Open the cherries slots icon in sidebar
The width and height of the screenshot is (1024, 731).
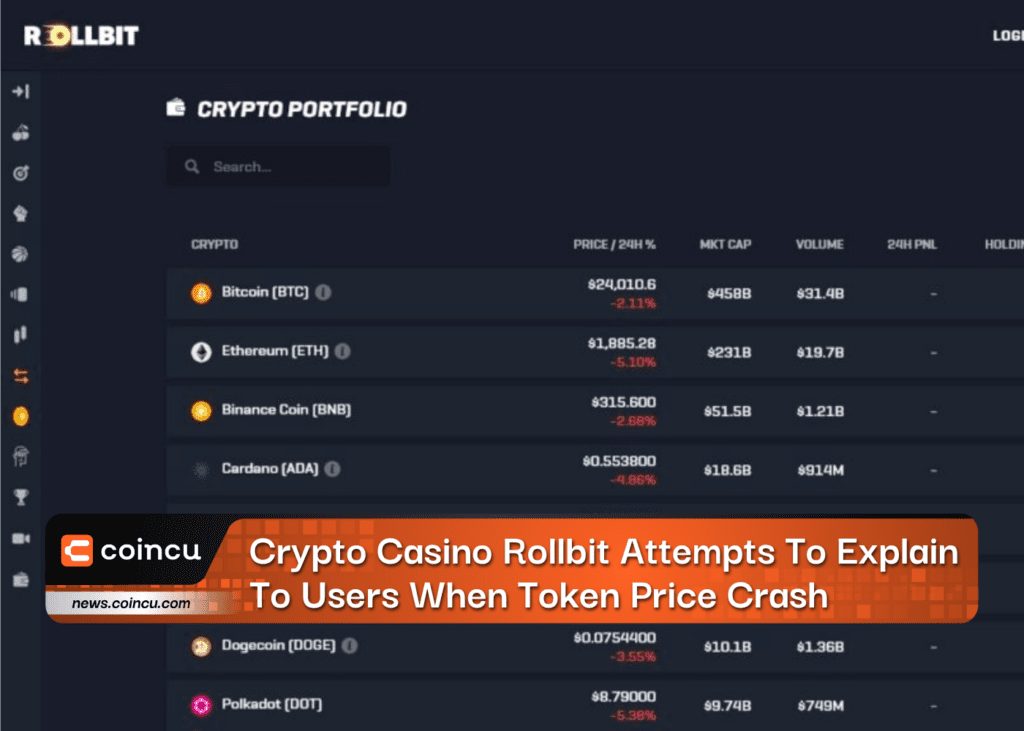[x=20, y=132]
